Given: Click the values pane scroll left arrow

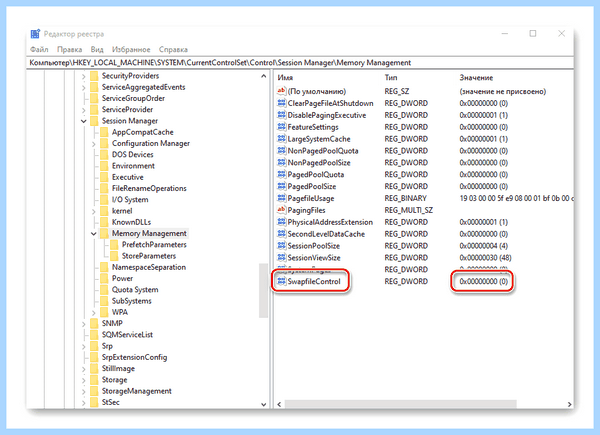Looking at the screenshot, I should pos(279,404).
